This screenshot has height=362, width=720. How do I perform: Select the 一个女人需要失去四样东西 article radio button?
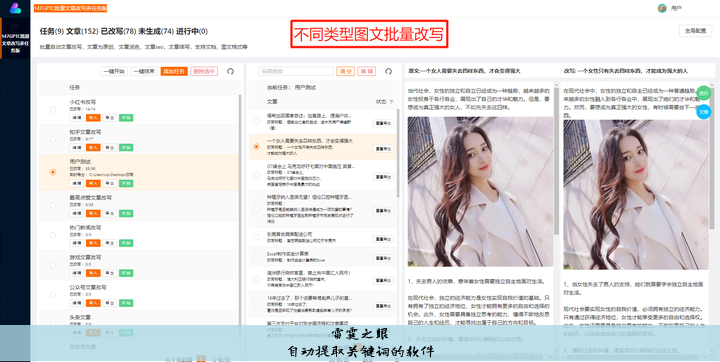(256, 147)
